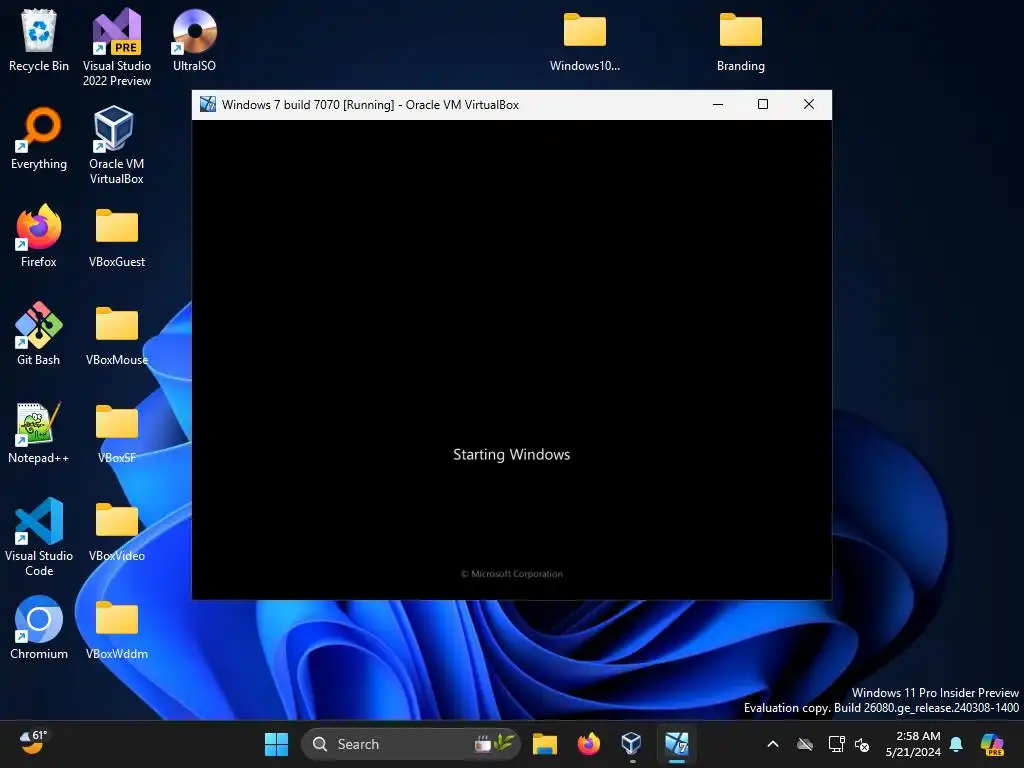Open File Explorer from the taskbar

coord(545,744)
